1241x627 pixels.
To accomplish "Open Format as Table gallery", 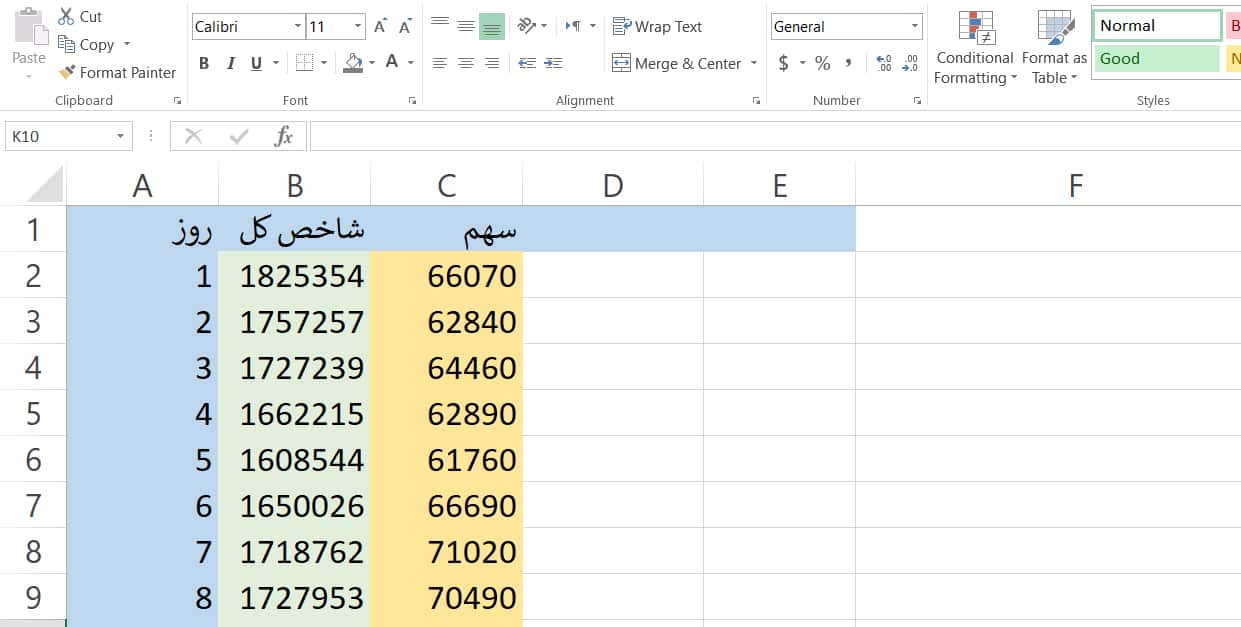I will click(1054, 46).
